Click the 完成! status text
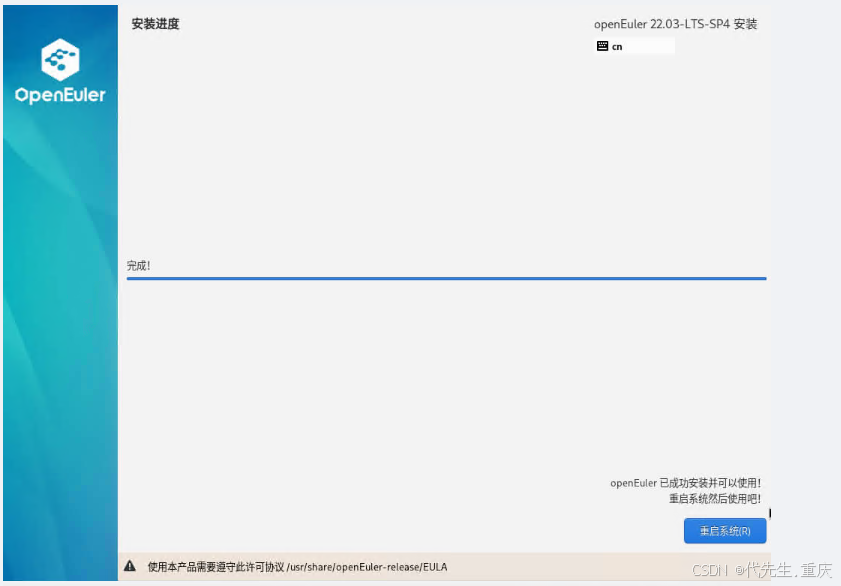 pos(138,265)
